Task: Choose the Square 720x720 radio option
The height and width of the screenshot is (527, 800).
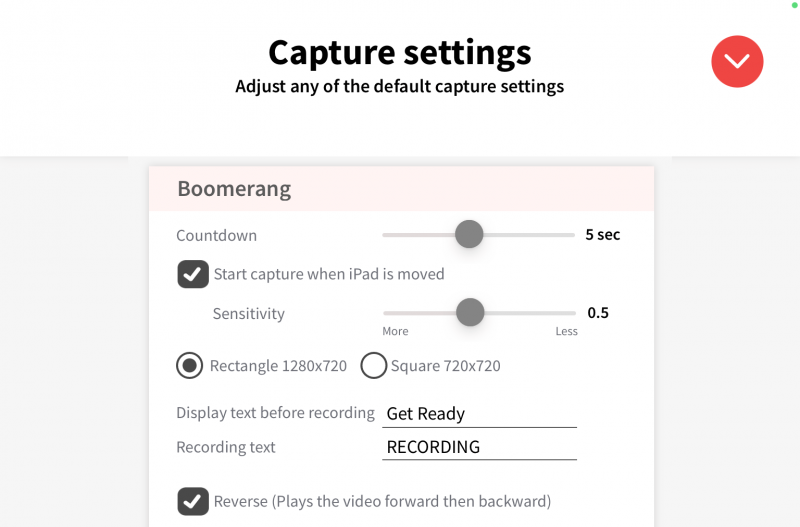Action: point(373,365)
